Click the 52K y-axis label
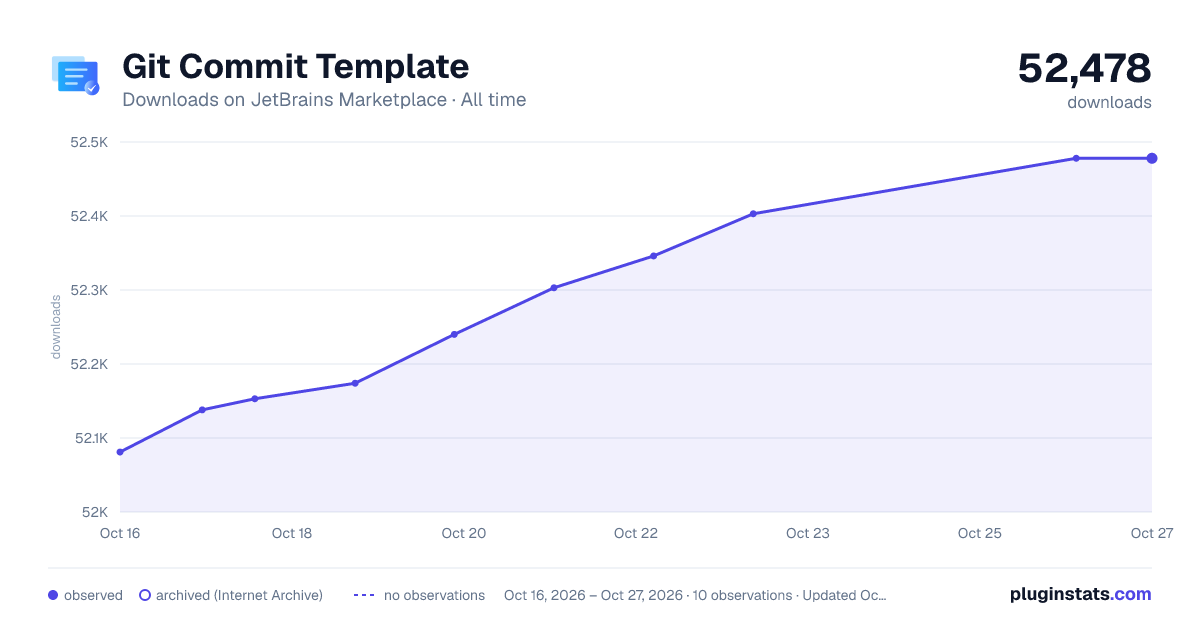This screenshot has height=630, width=1200. 95,512
